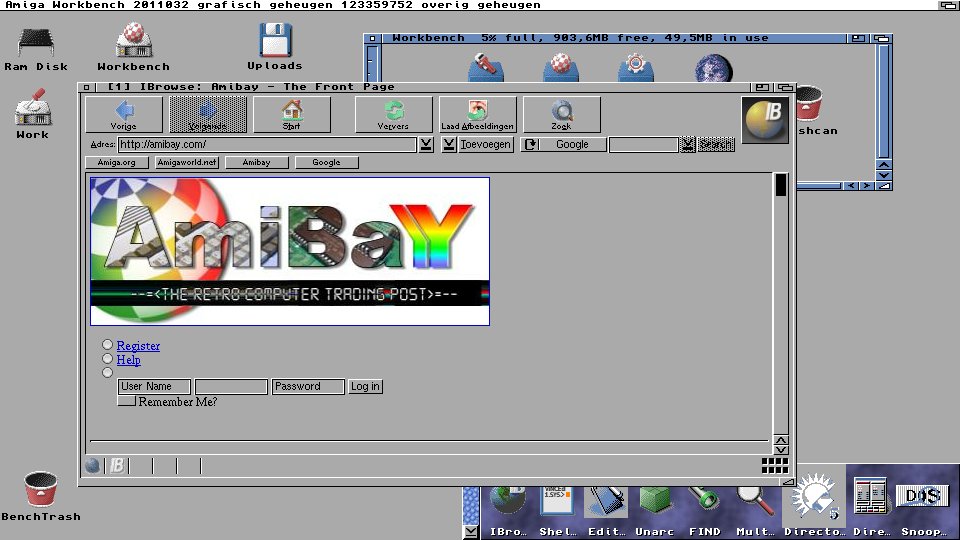The height and width of the screenshot is (540, 960).
Task: Go back with the Vorige button
Action: 124,114
